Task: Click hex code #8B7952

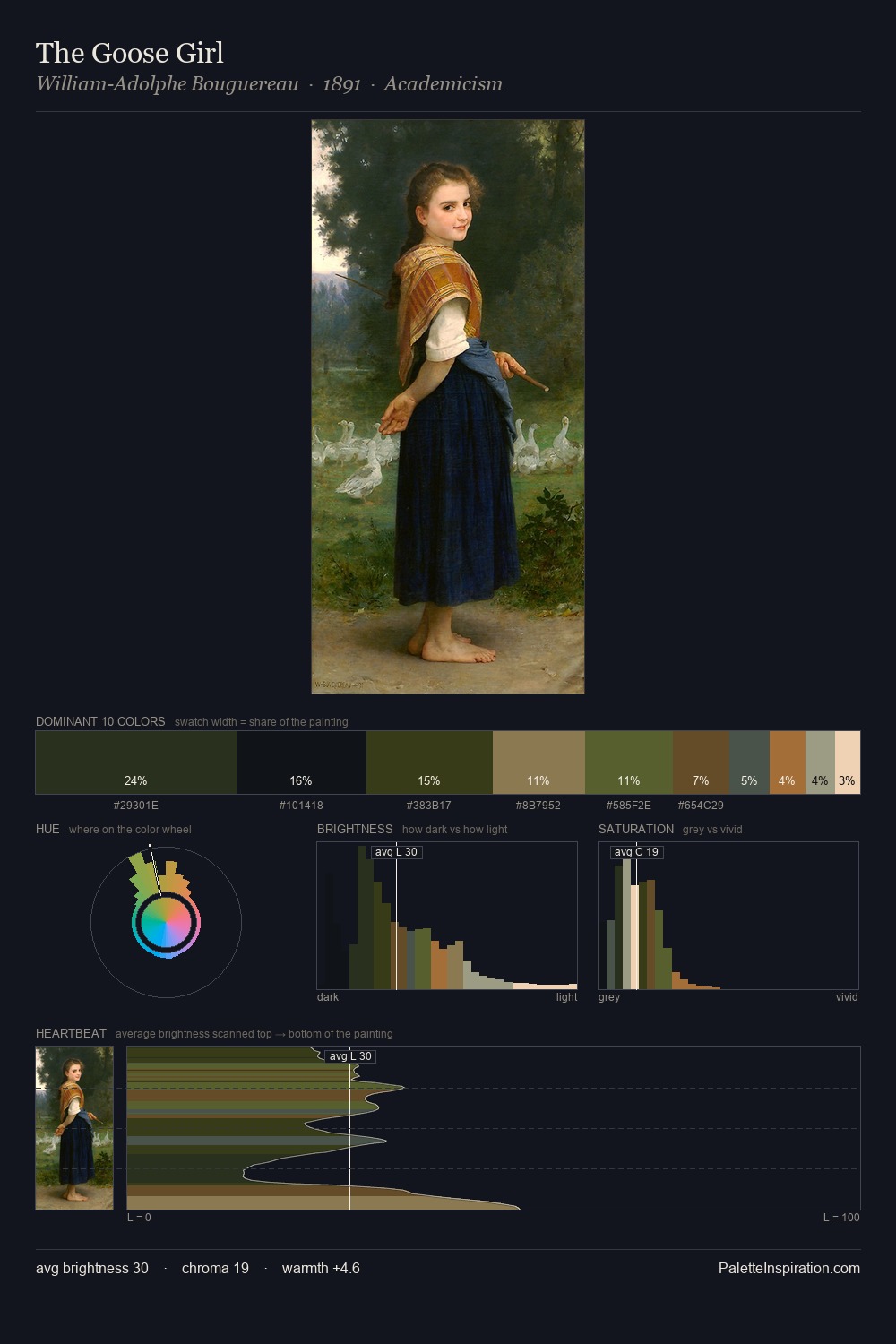Action: [538, 806]
